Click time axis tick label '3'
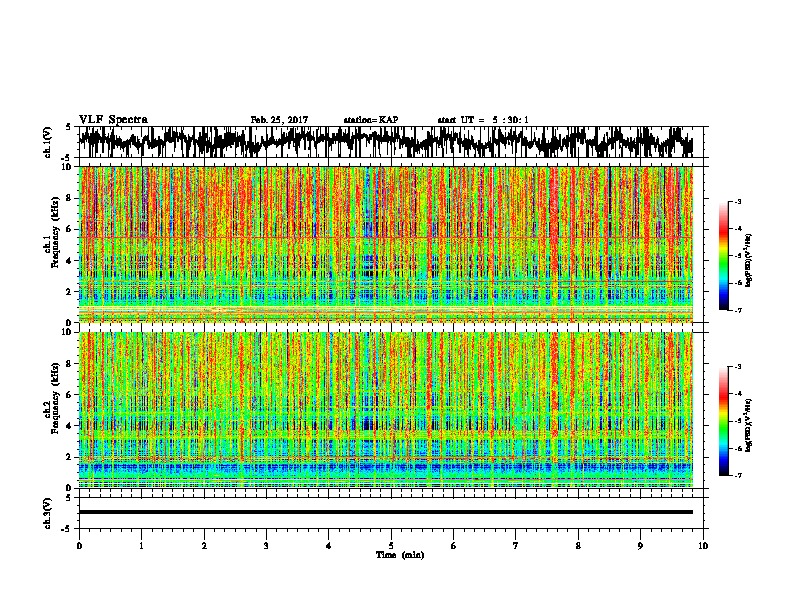Screen dimensions: 792x612 (x=266, y=546)
